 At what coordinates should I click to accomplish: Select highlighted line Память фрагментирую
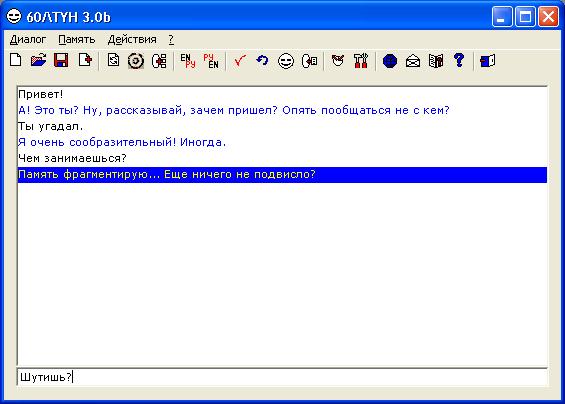click(282, 174)
